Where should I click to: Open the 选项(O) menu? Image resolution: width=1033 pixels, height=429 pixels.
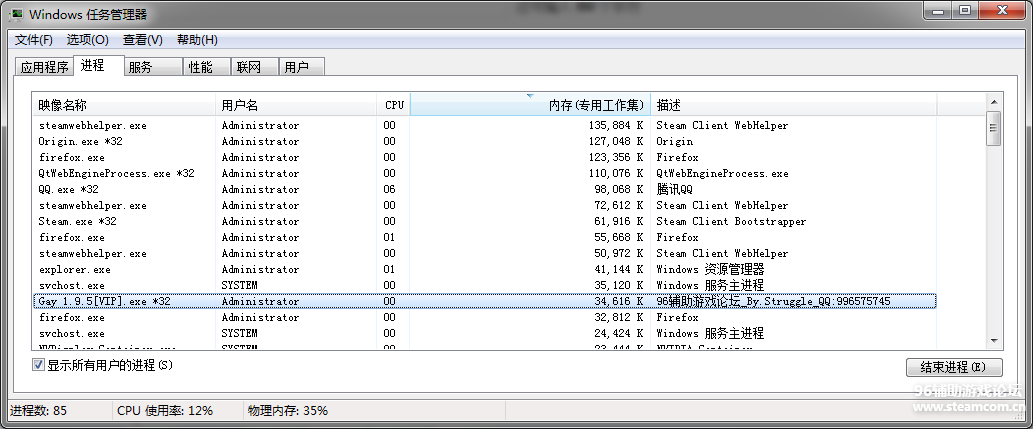click(x=88, y=40)
